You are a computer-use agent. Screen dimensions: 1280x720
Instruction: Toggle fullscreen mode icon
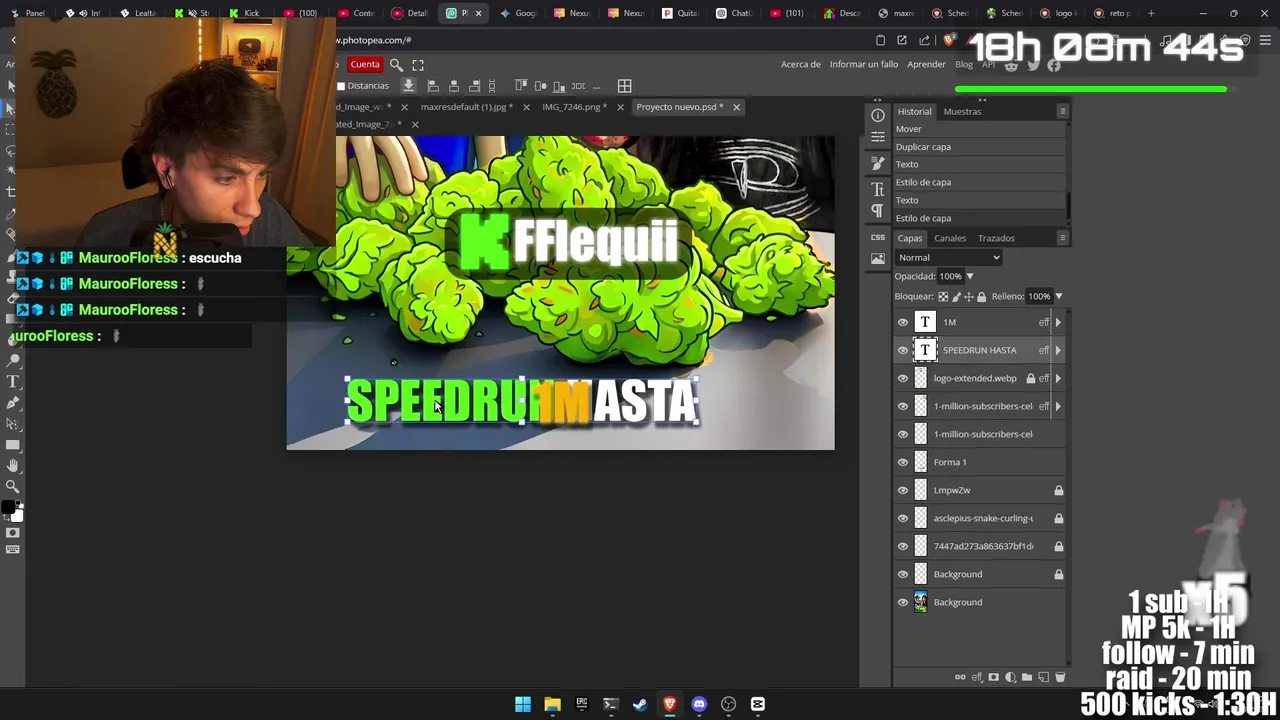[418, 65]
